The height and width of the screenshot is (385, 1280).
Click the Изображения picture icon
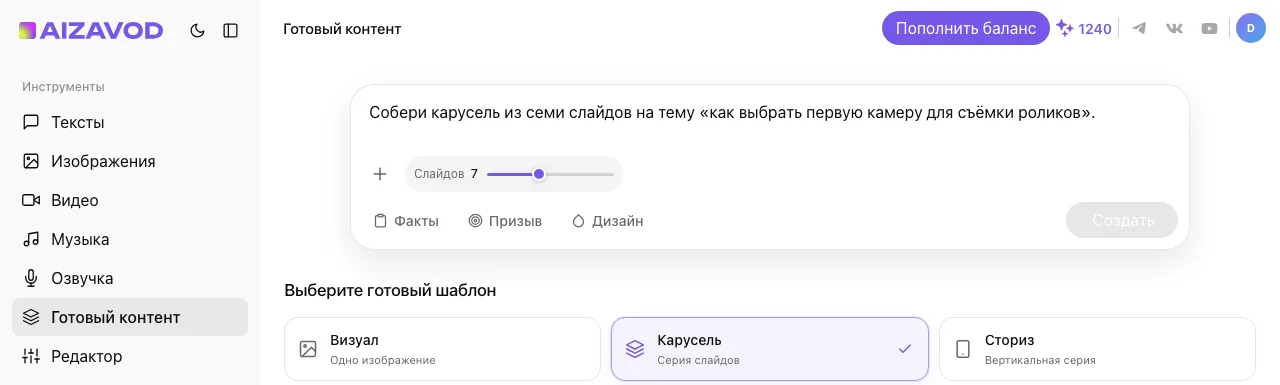click(31, 161)
